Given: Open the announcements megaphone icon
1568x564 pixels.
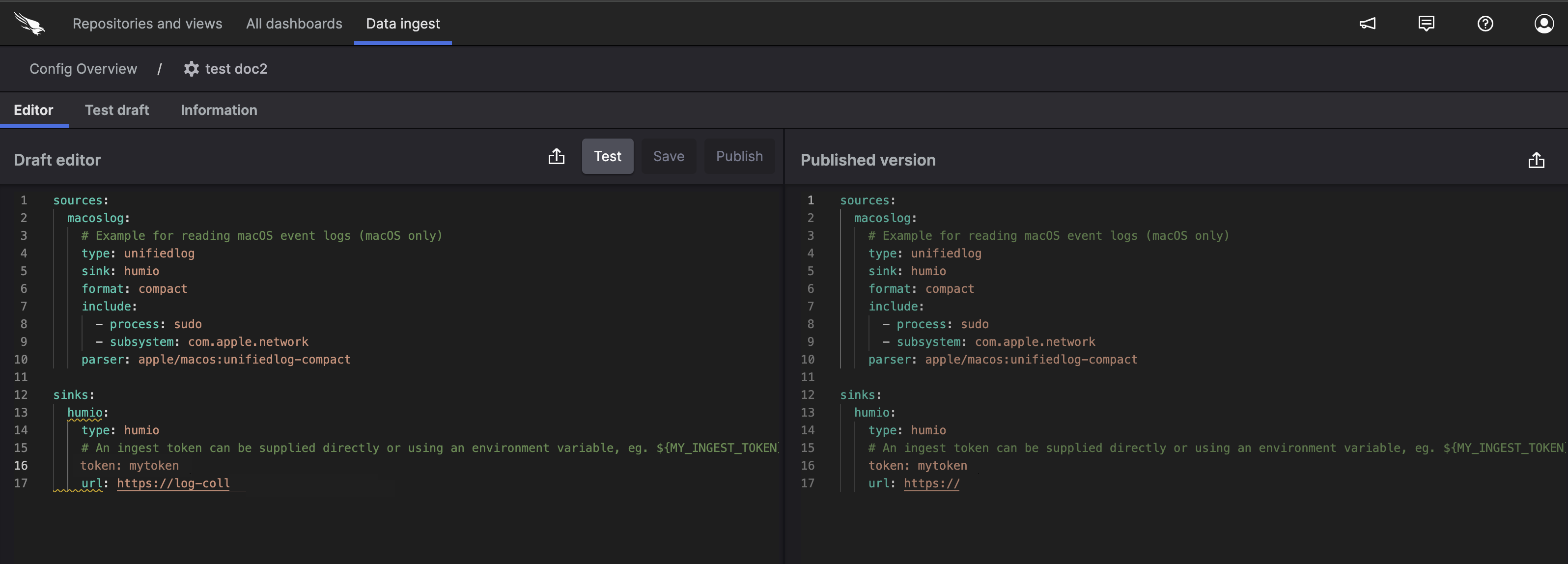Looking at the screenshot, I should point(1368,23).
